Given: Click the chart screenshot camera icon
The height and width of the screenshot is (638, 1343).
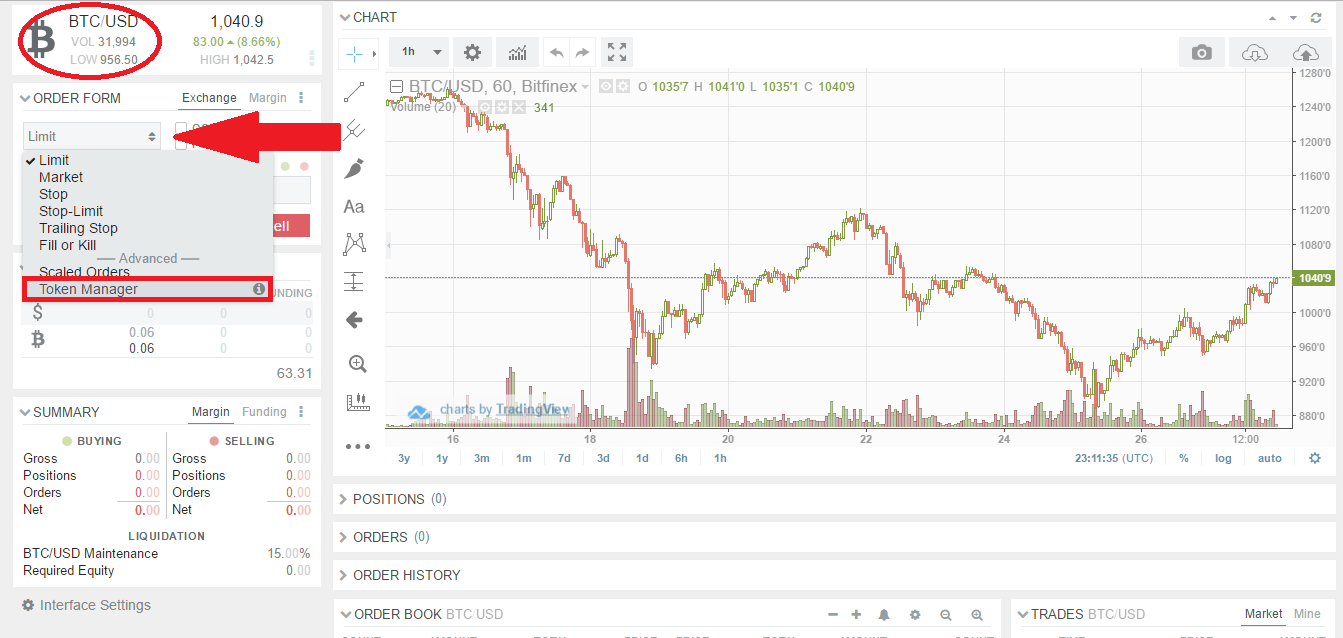Looking at the screenshot, I should click(1201, 52).
